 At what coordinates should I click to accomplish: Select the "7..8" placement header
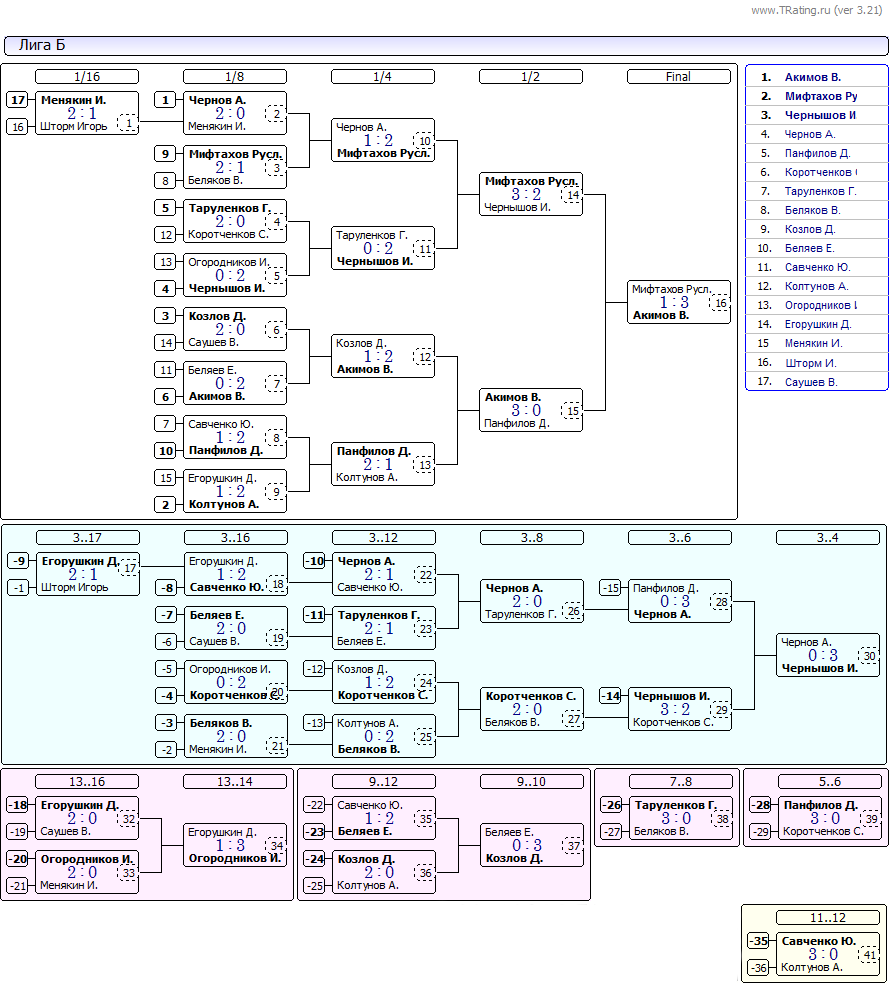(680, 782)
